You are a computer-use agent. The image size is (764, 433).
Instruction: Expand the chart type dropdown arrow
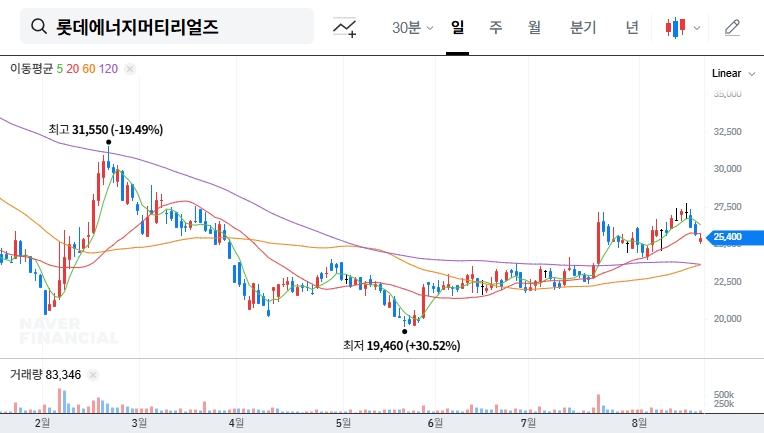coord(697,28)
